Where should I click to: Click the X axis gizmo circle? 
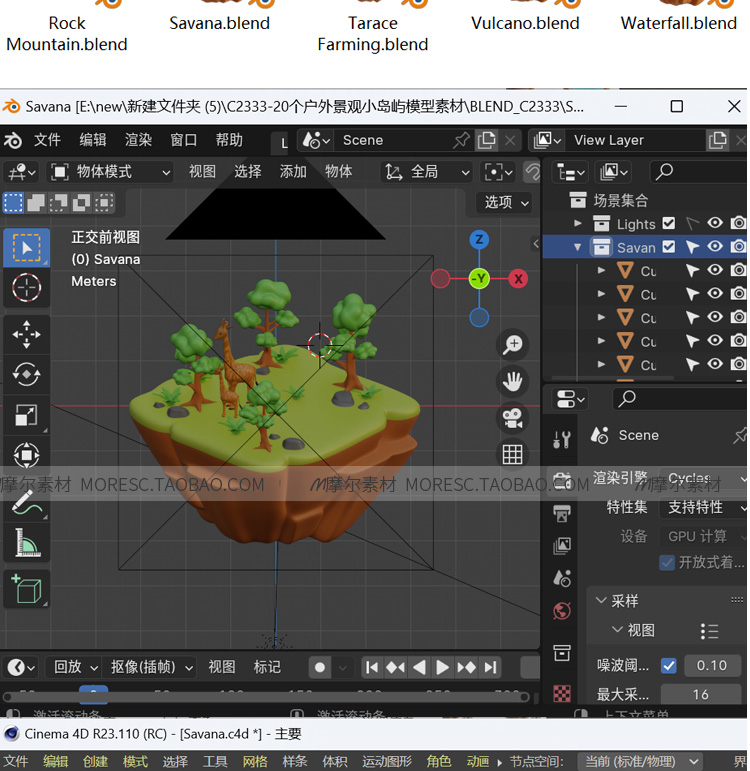tap(518, 279)
